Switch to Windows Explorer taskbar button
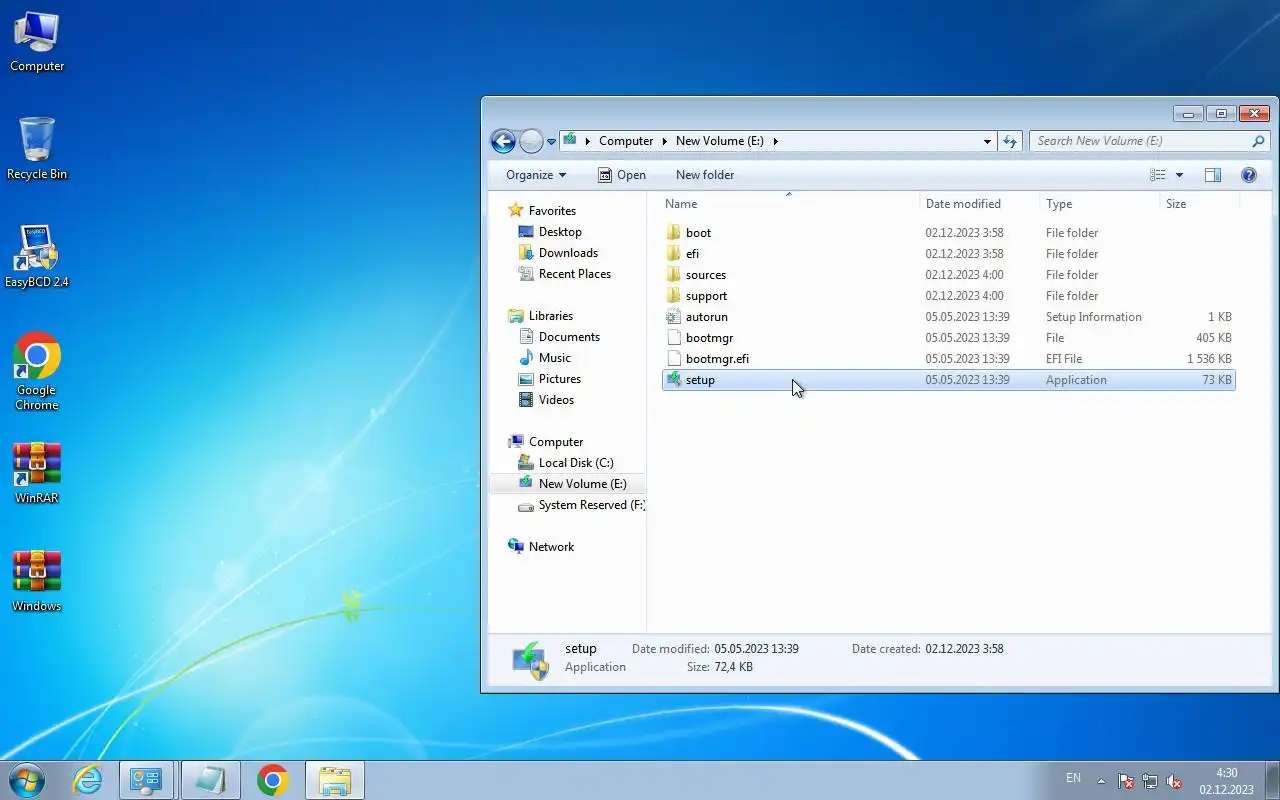The width and height of the screenshot is (1280, 800). 335,780
